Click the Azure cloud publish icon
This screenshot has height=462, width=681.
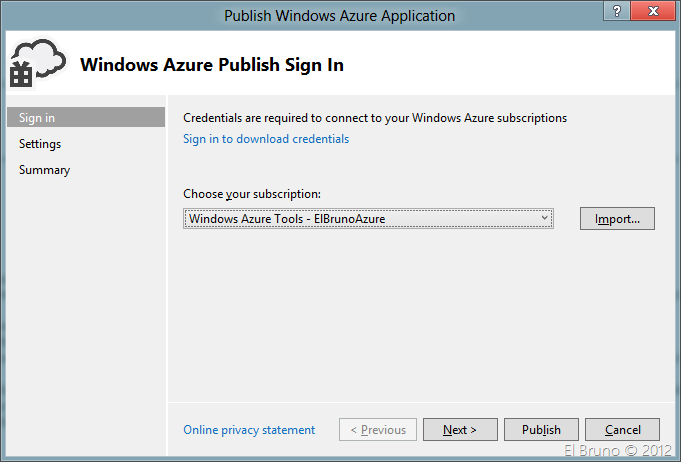pyautogui.click(x=36, y=64)
